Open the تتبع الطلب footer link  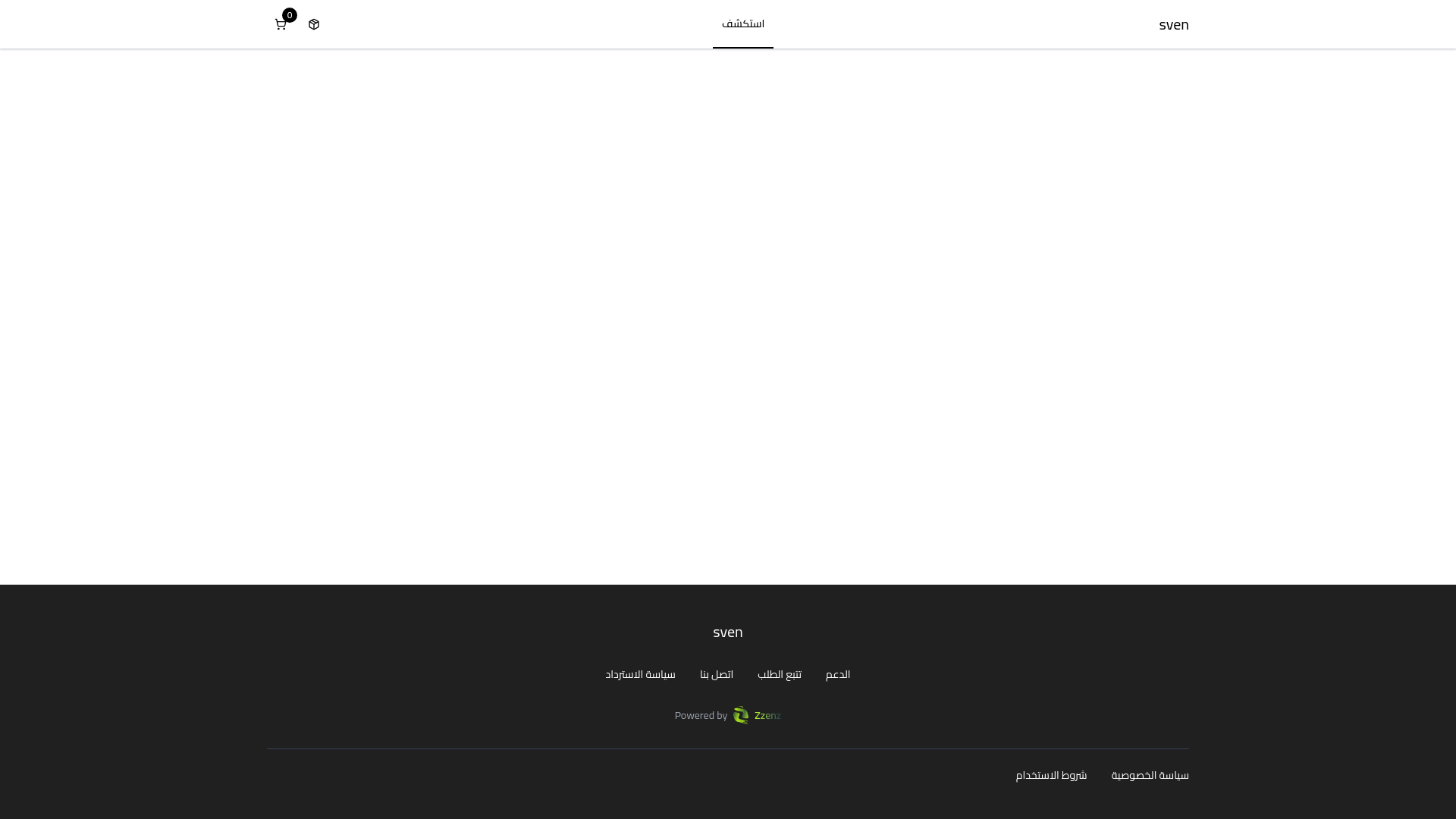tap(780, 675)
